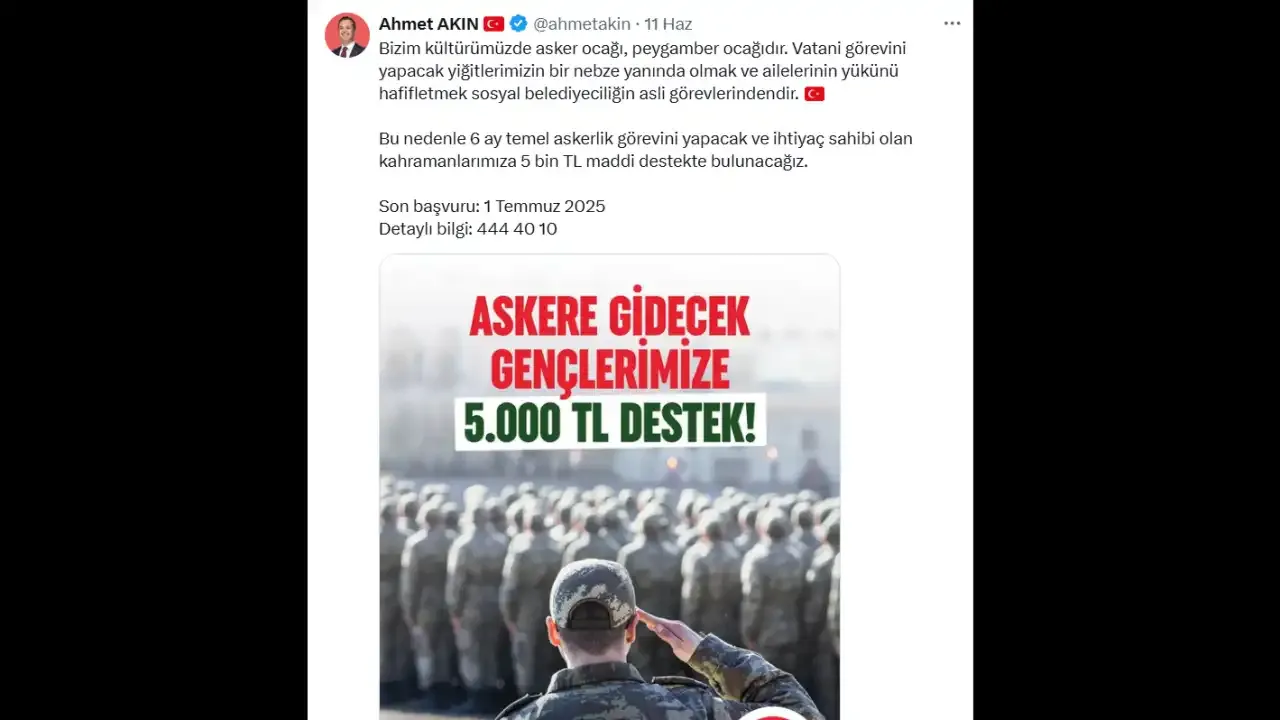Click the red GENÇLERİMİZE heading
1280x720 pixels.
point(610,370)
